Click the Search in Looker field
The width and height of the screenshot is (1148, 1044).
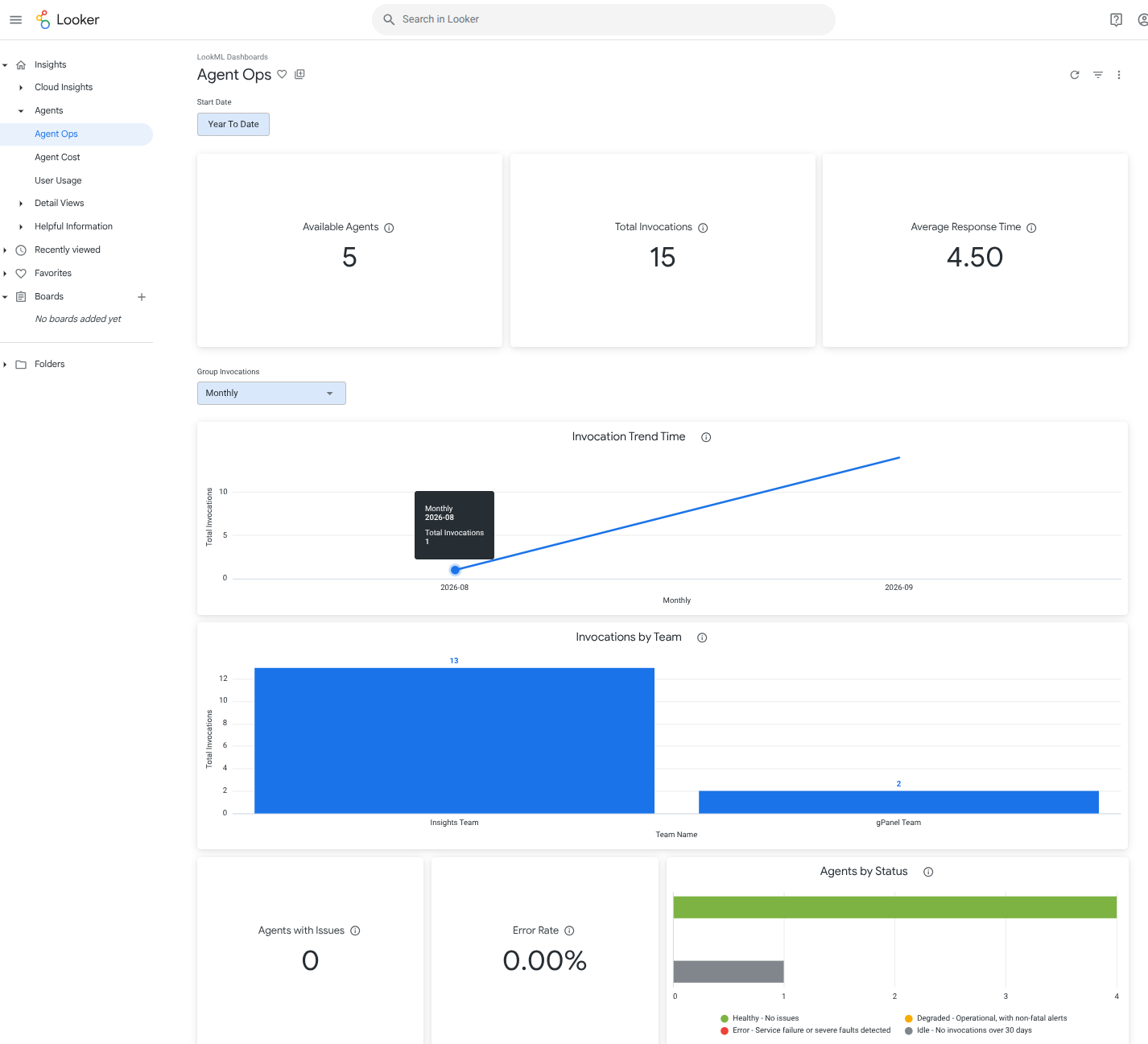pyautogui.click(x=604, y=19)
